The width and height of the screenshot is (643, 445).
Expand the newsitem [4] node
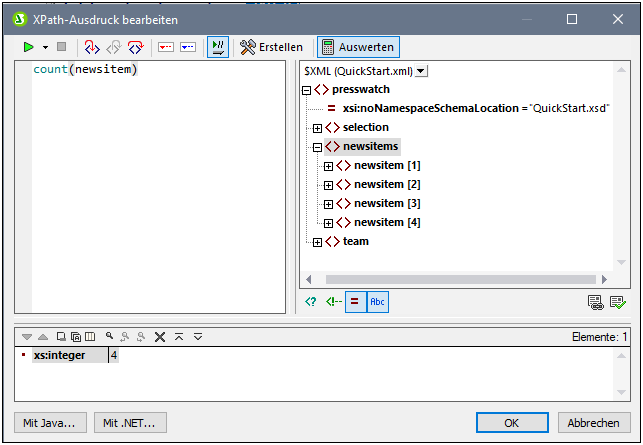(328, 223)
